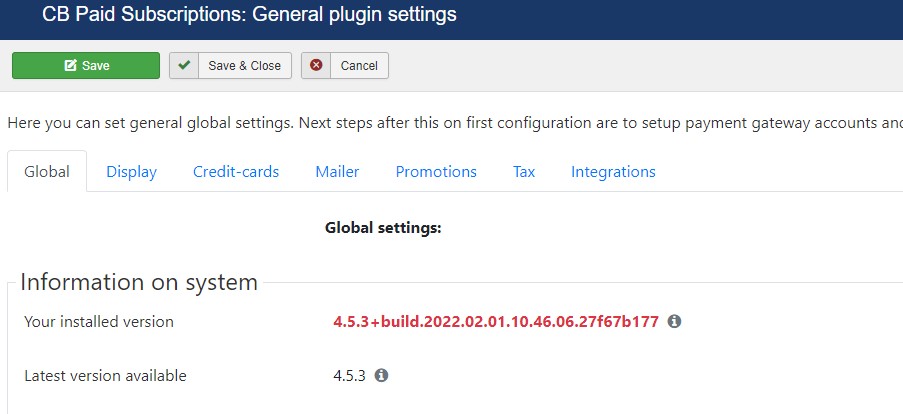
Task: Click the green Save button
Action: 86,66
